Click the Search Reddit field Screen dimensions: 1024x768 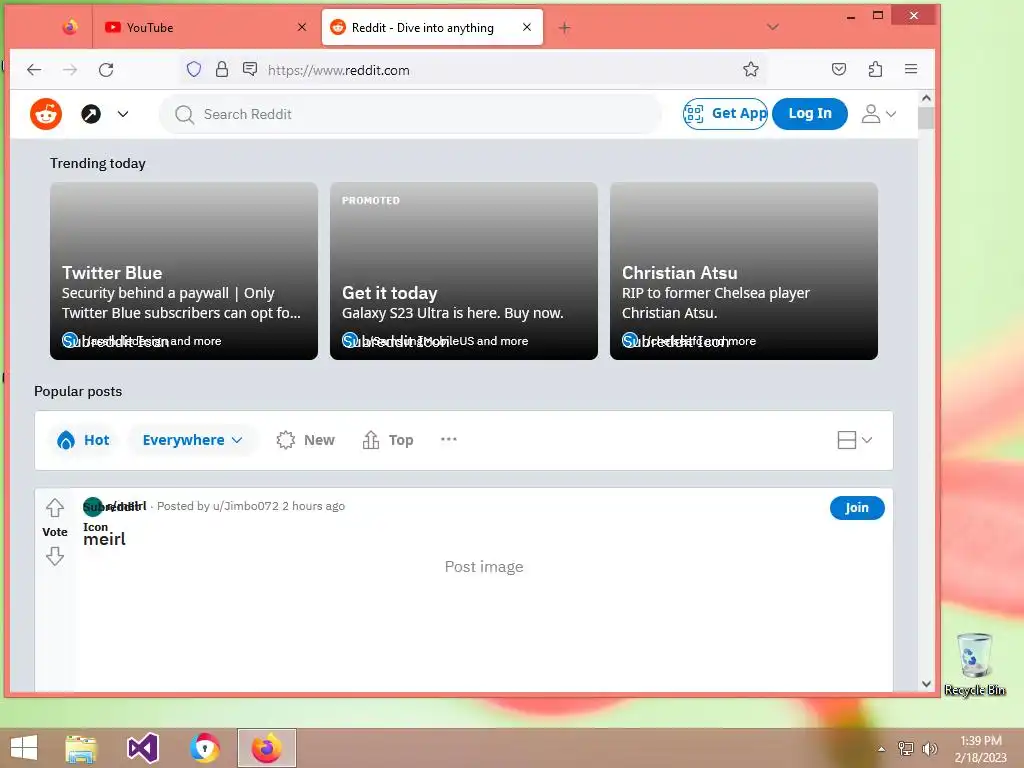click(410, 114)
